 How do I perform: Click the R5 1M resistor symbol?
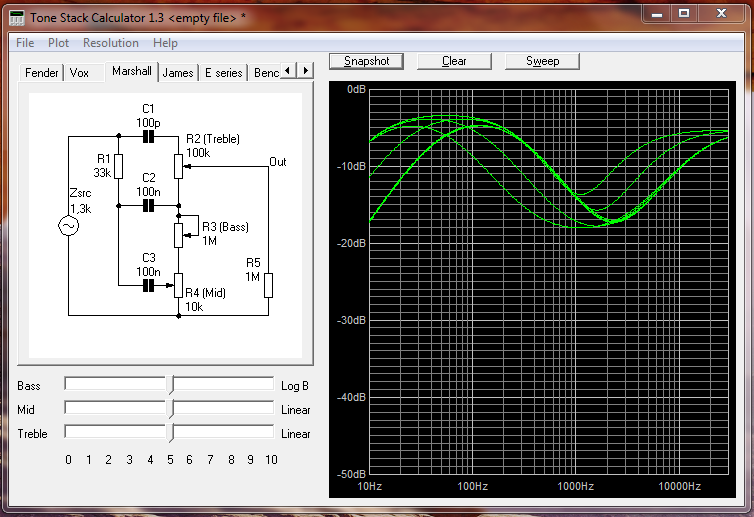click(x=268, y=285)
